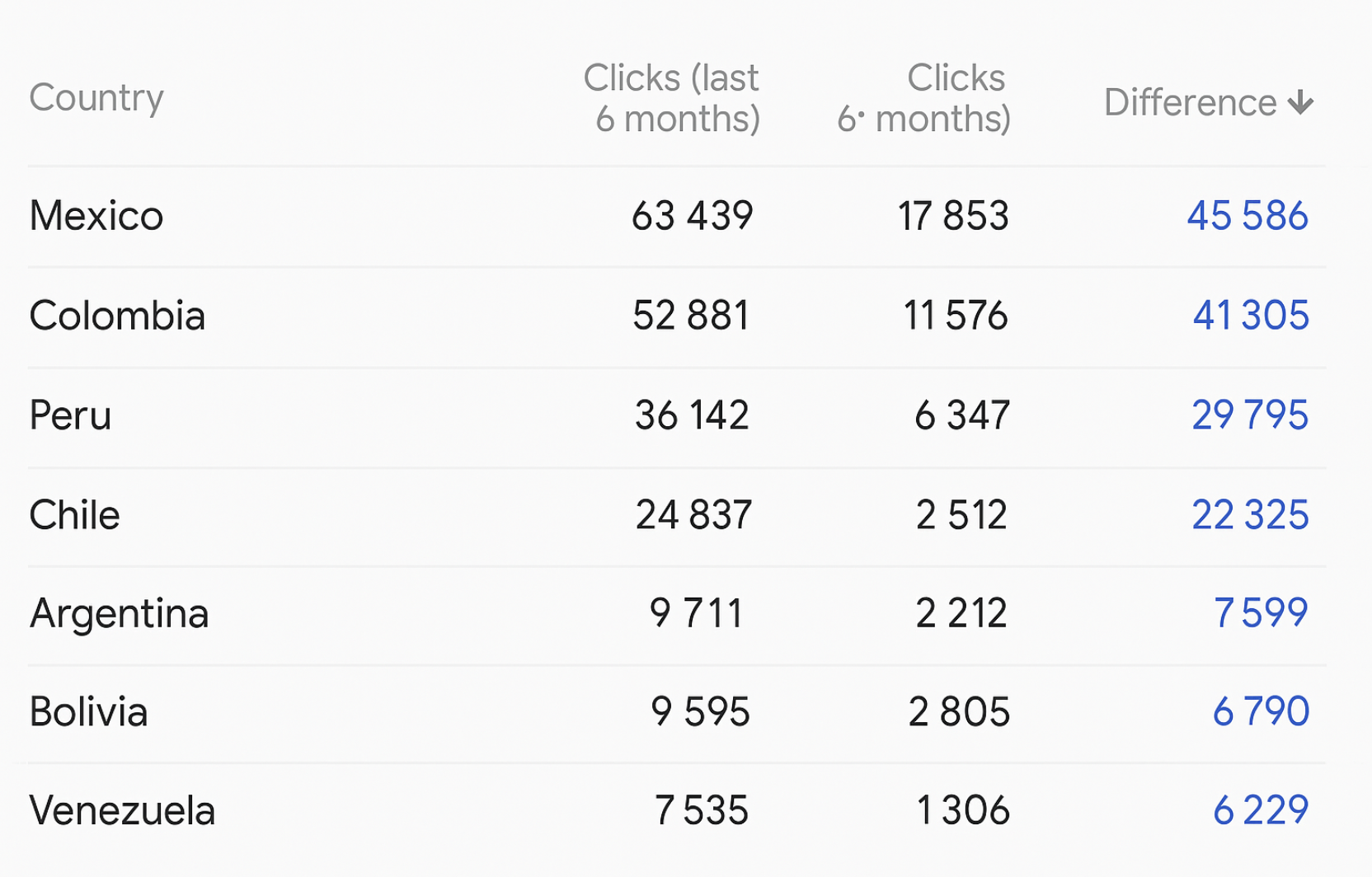Click Mexico's 63 439 clicks value
The width and height of the screenshot is (1372, 877).
tap(692, 216)
